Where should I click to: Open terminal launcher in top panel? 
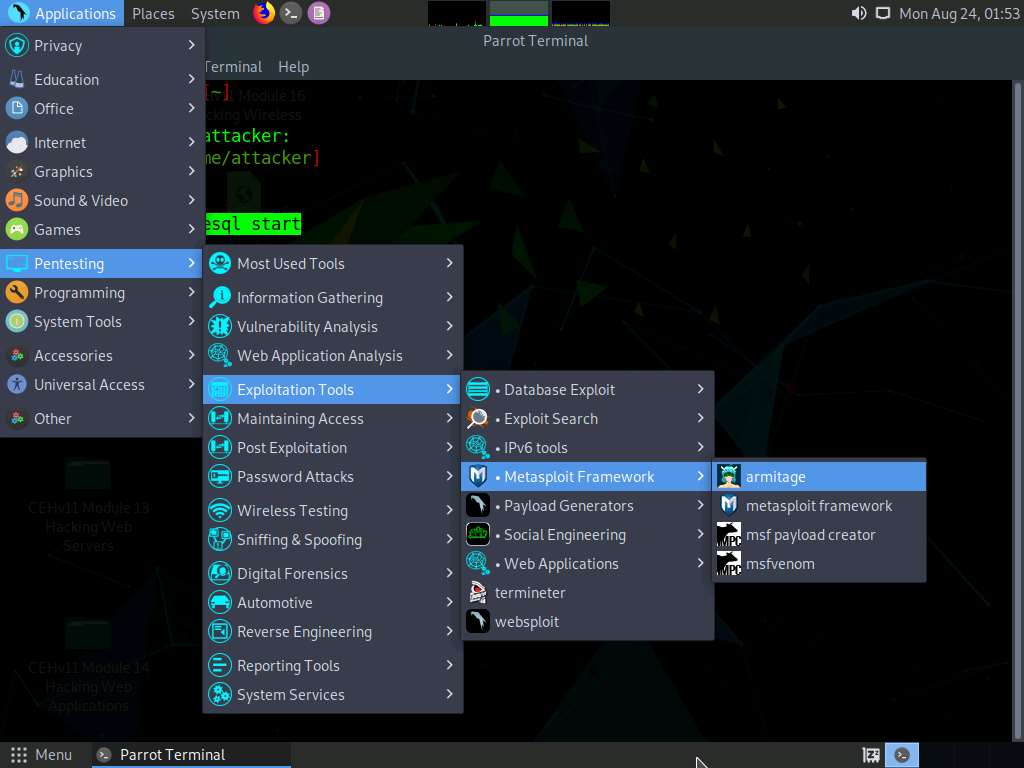point(291,13)
